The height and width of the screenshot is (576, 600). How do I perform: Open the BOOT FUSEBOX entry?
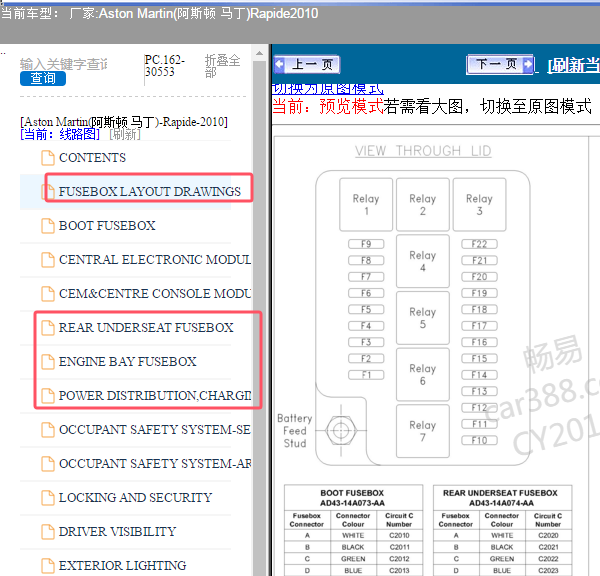(x=107, y=225)
